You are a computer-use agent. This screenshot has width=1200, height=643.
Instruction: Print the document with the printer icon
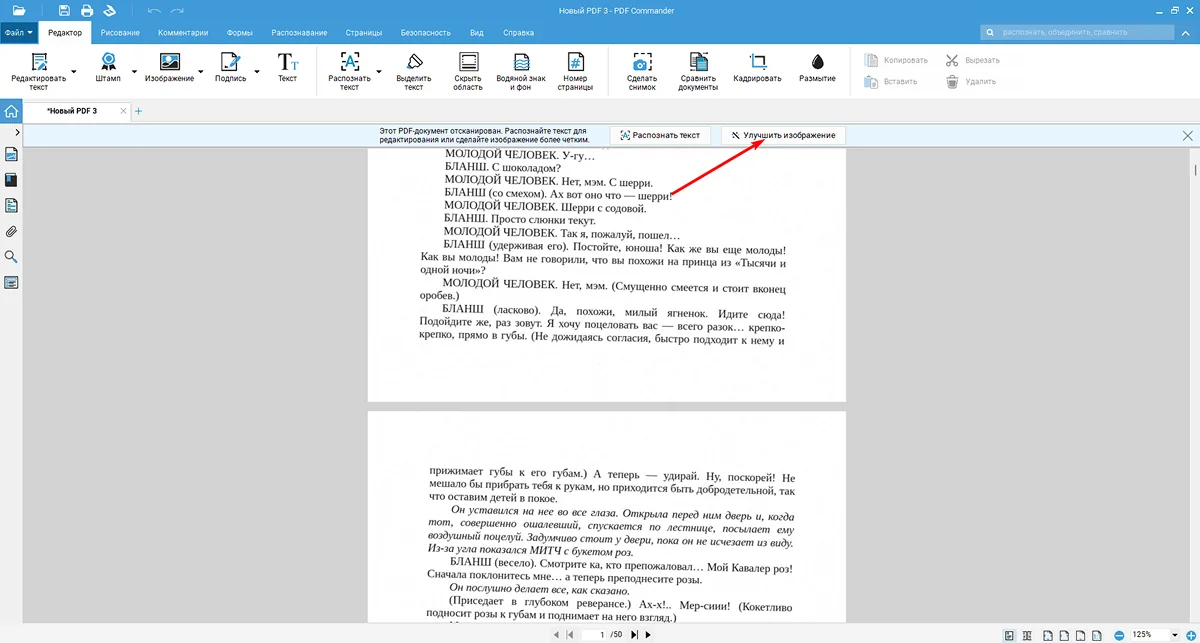click(x=87, y=10)
